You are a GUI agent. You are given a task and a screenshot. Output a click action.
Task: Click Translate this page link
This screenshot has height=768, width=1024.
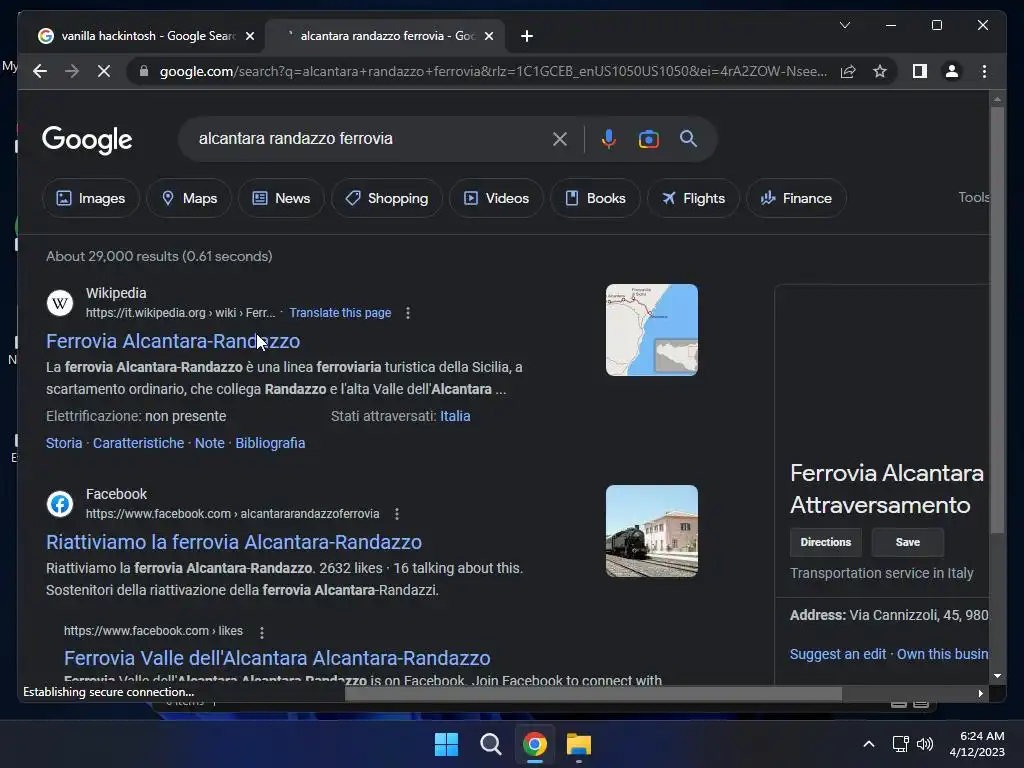[340, 313]
